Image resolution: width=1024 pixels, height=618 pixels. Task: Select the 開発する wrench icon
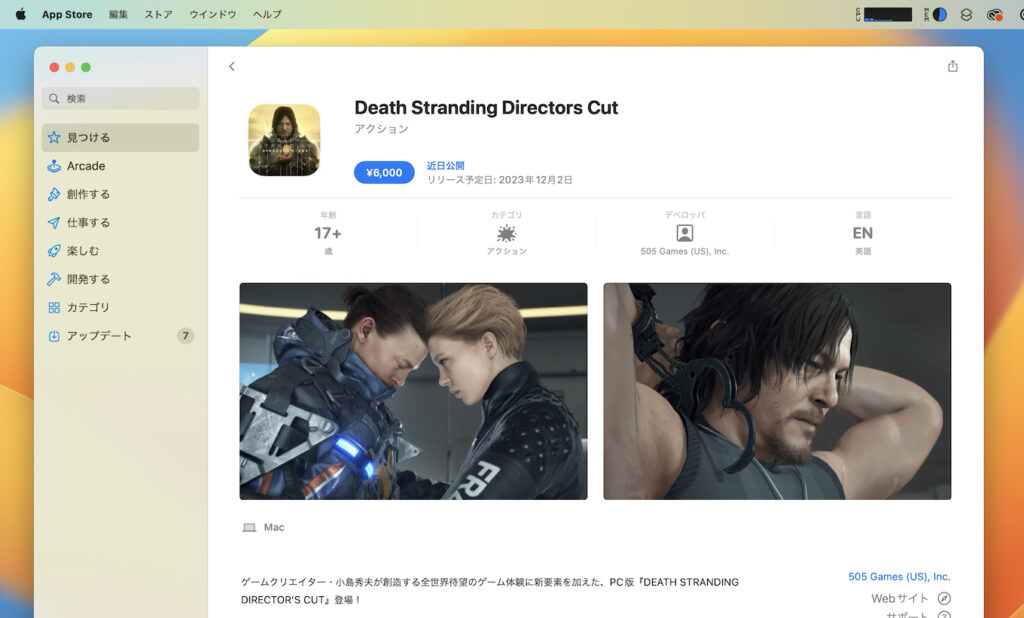point(54,279)
